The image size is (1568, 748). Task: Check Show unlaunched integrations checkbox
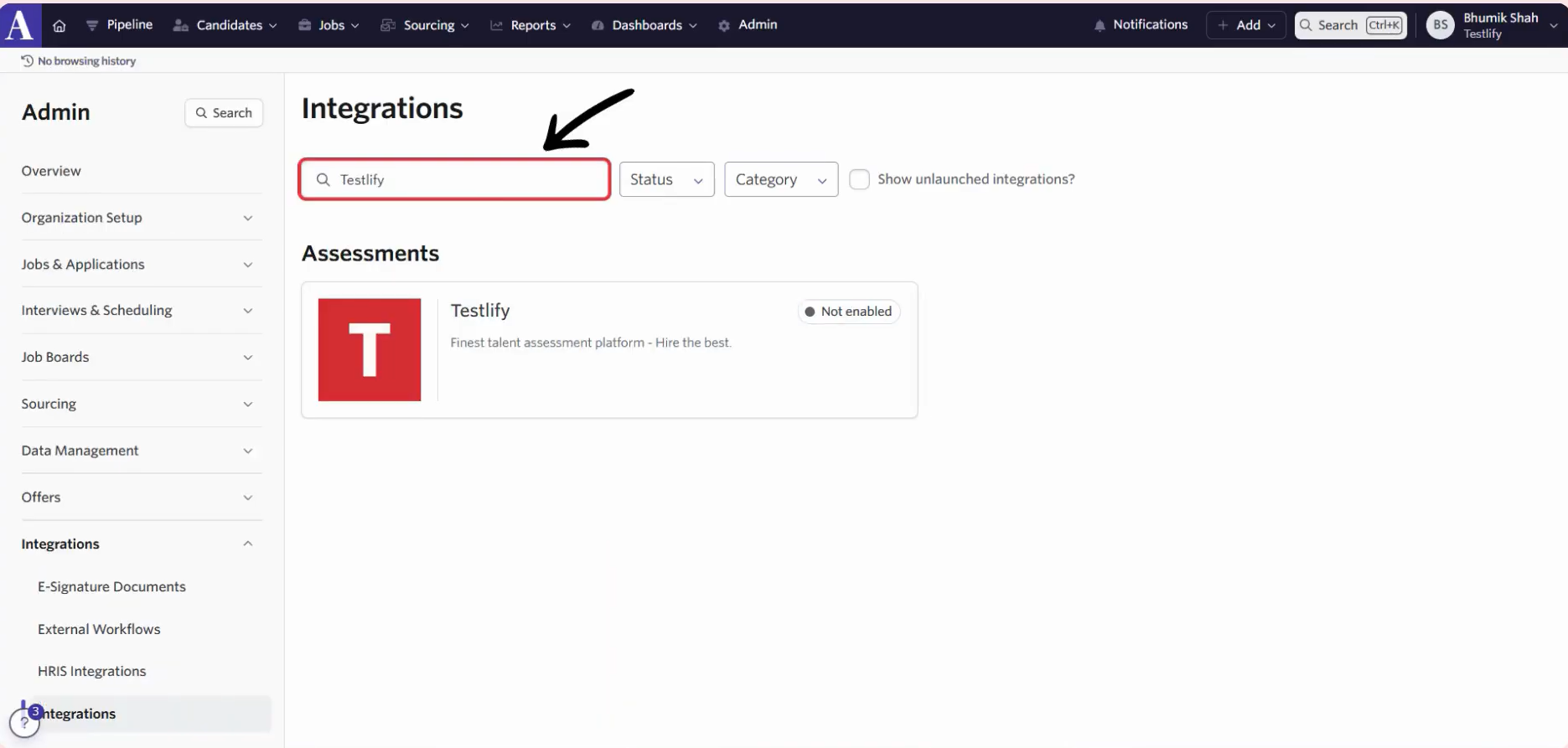point(859,179)
